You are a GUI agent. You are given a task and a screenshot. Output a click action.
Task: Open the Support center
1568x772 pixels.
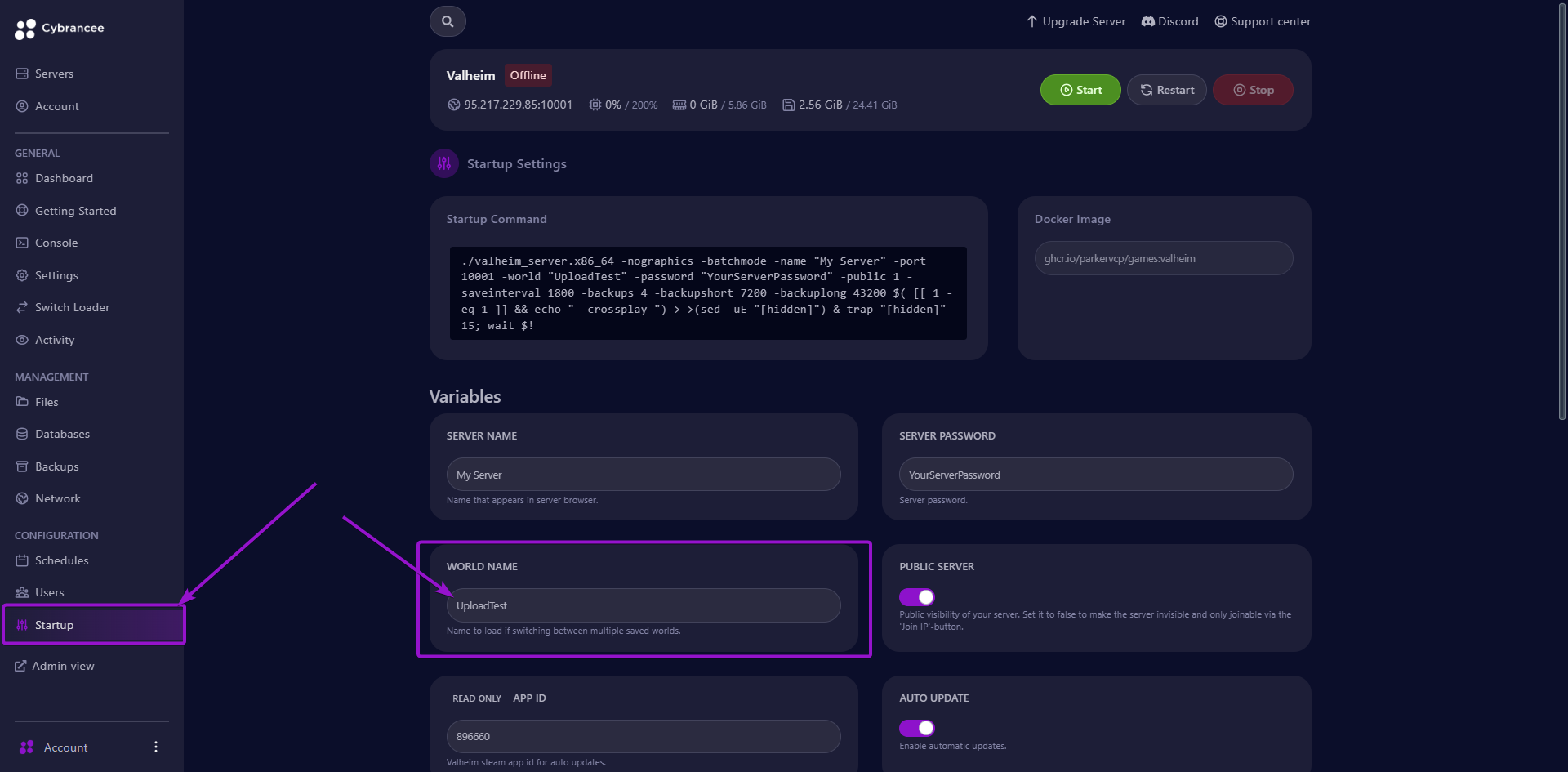click(x=1262, y=21)
